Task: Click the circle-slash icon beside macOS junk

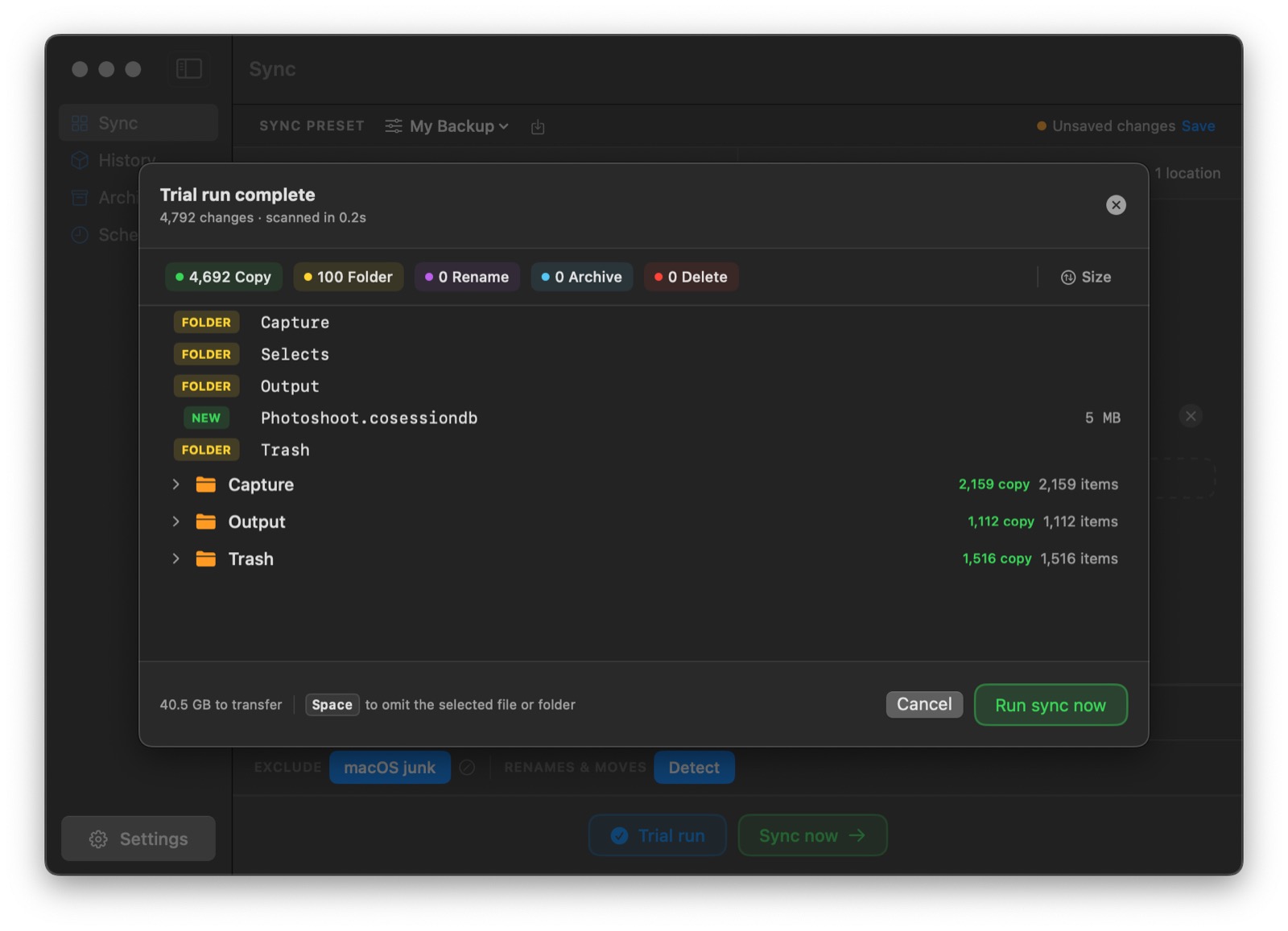Action: (x=467, y=768)
